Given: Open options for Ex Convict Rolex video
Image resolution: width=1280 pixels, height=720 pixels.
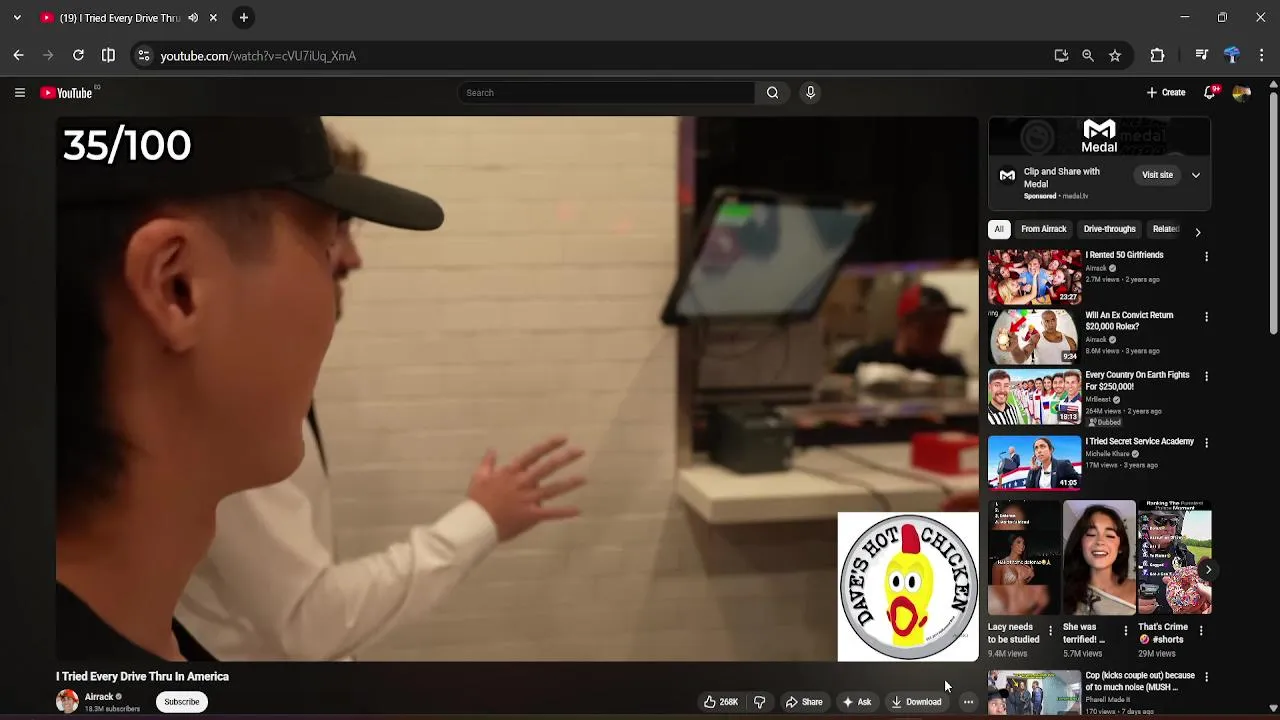Looking at the screenshot, I should 1206,317.
